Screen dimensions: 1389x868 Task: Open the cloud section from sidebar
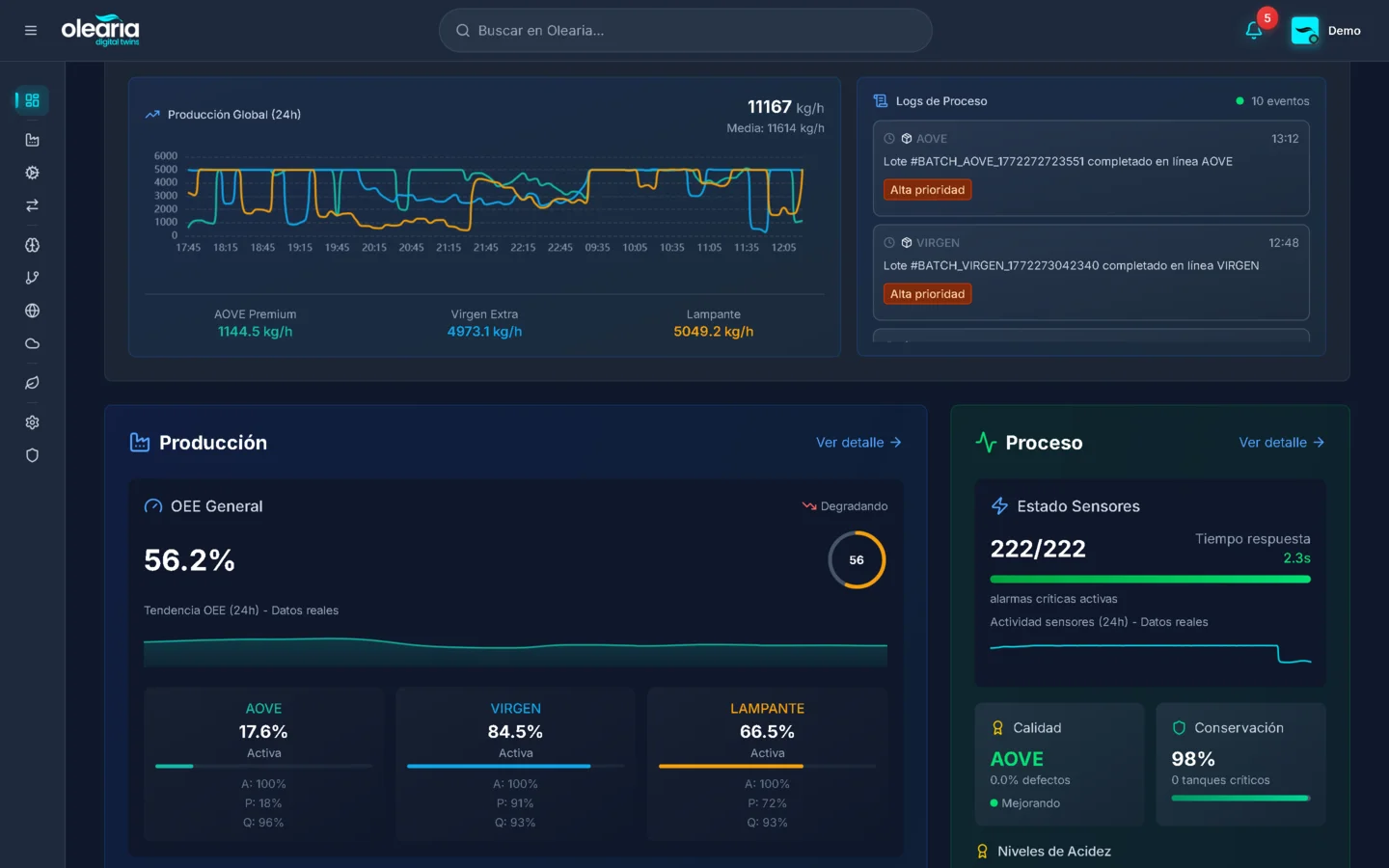coord(31,343)
